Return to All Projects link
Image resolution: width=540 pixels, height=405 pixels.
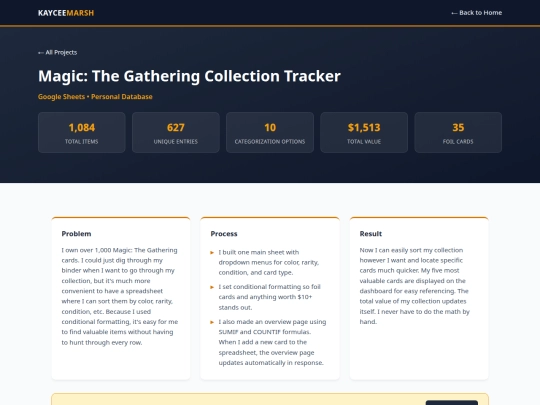pyautogui.click(x=58, y=52)
